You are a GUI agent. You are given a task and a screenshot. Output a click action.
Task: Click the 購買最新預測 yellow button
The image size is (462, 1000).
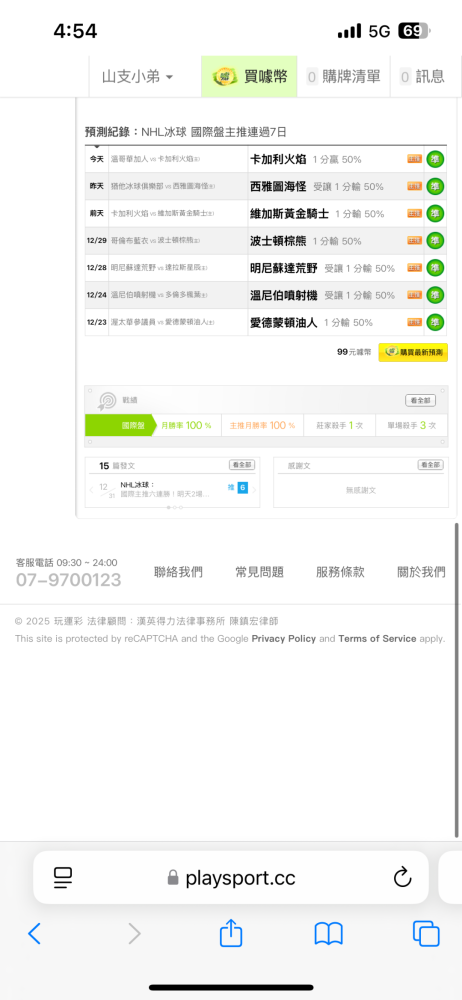[x=413, y=352]
